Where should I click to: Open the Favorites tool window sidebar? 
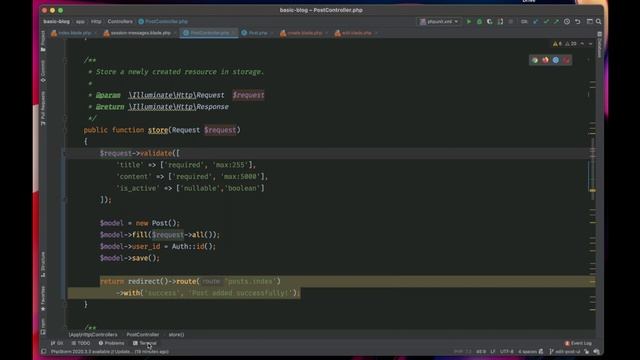[43, 298]
